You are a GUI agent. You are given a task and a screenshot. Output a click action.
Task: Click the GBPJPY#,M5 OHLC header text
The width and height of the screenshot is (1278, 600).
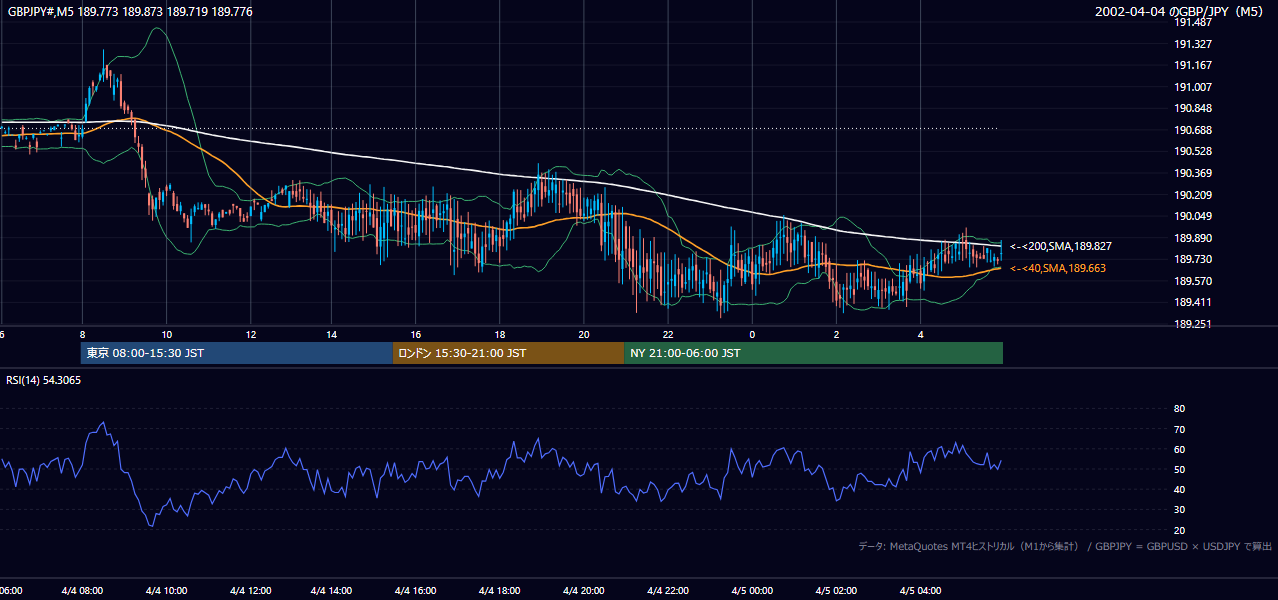click(x=130, y=11)
